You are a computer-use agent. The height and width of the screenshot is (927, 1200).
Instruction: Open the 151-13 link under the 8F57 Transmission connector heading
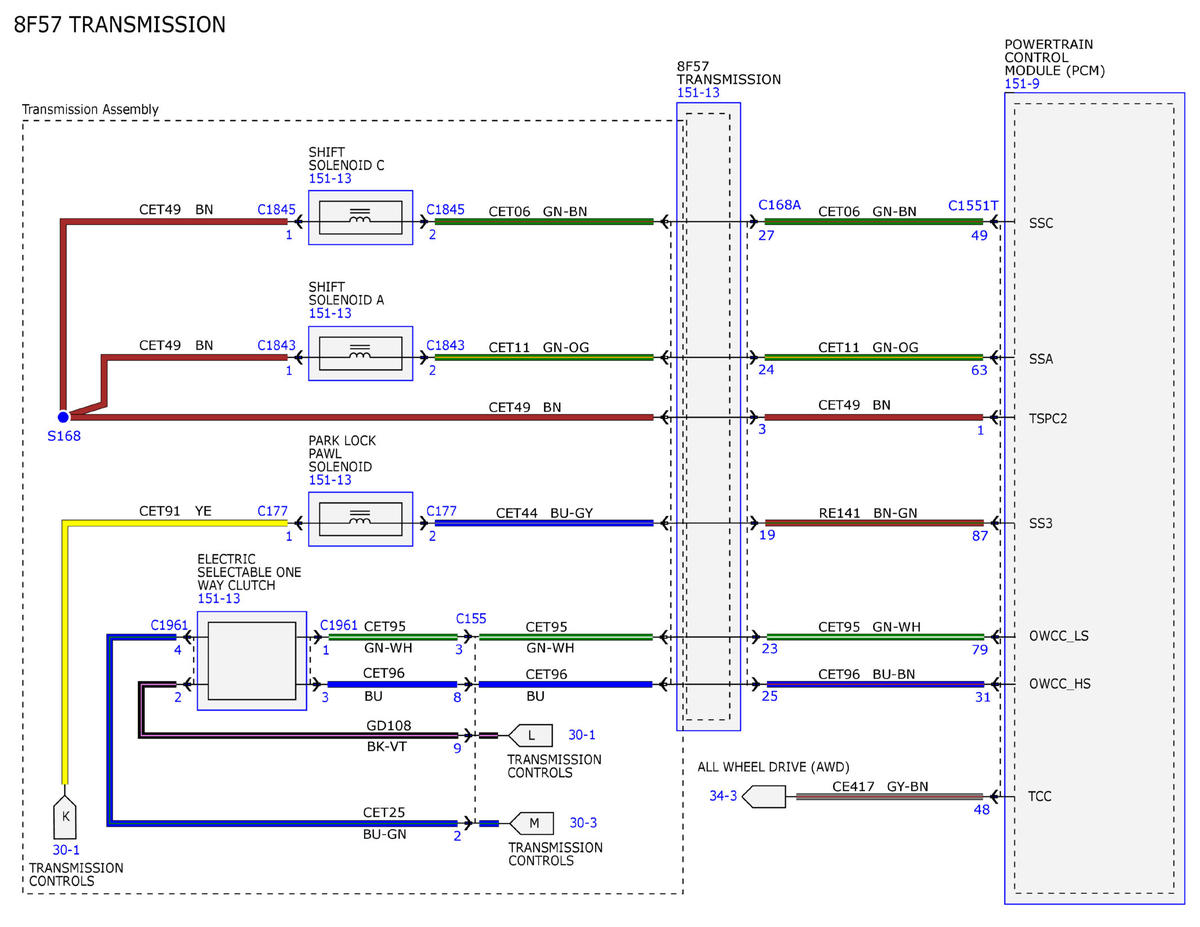[x=698, y=92]
